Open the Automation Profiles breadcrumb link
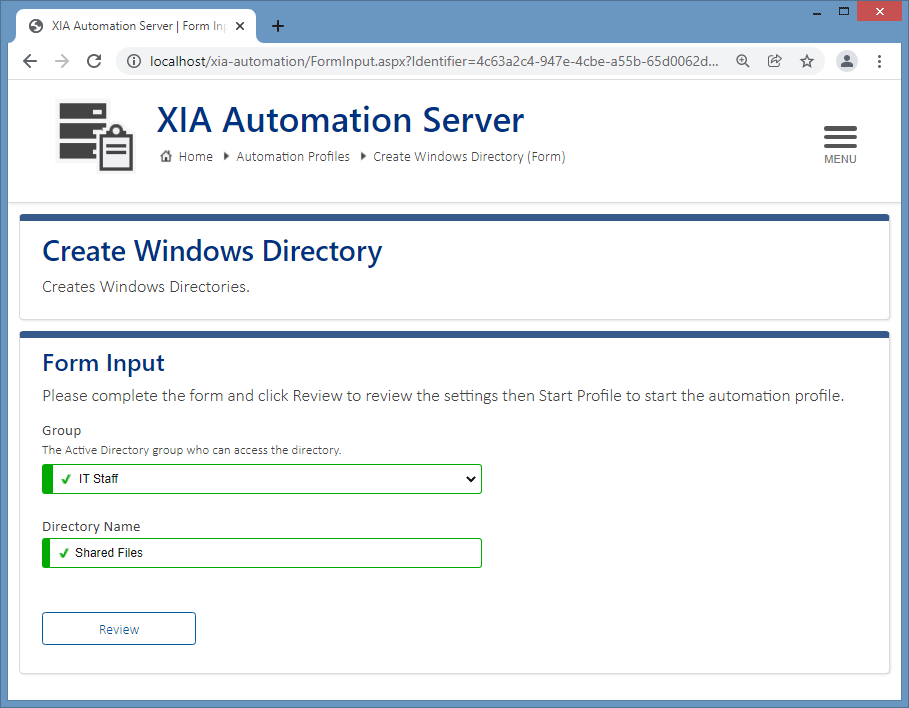909x708 pixels. [x=293, y=156]
